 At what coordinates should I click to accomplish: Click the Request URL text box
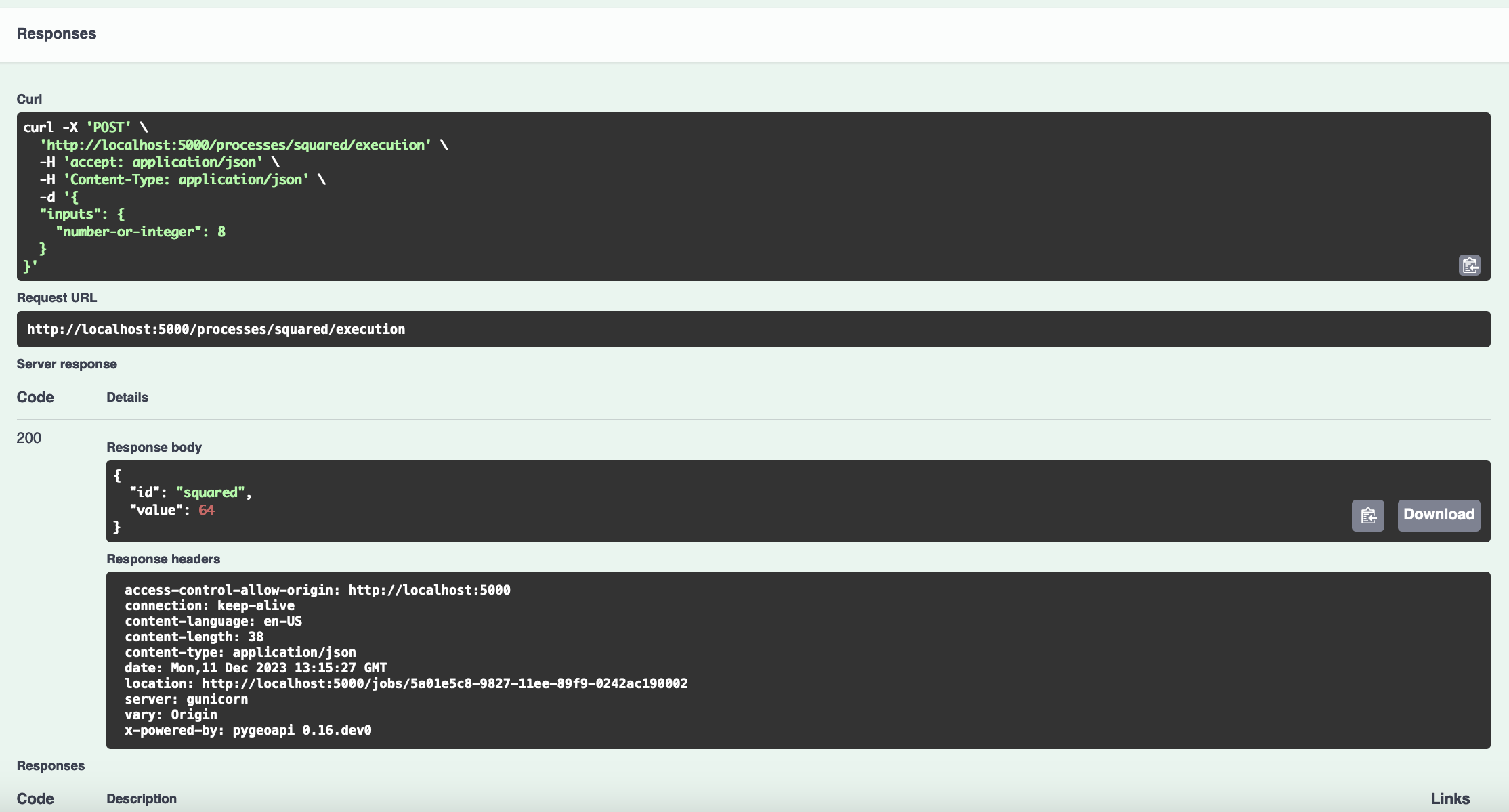[x=753, y=329]
